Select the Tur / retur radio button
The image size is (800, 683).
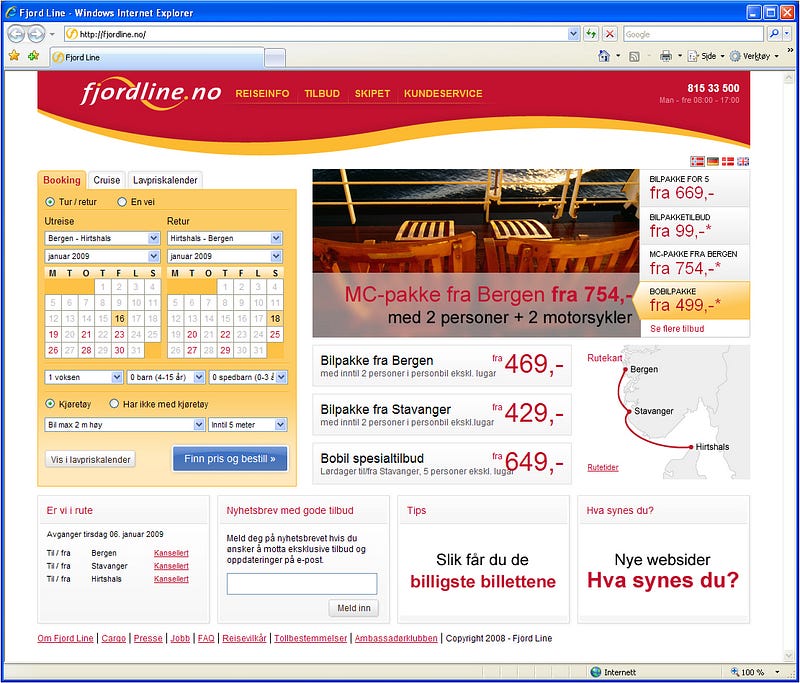point(49,202)
